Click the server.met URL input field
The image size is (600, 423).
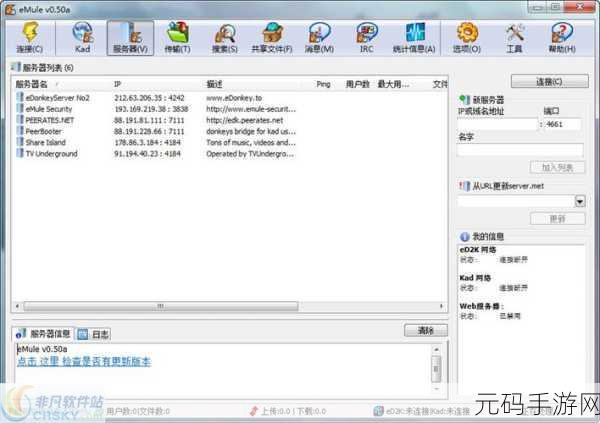pos(516,201)
